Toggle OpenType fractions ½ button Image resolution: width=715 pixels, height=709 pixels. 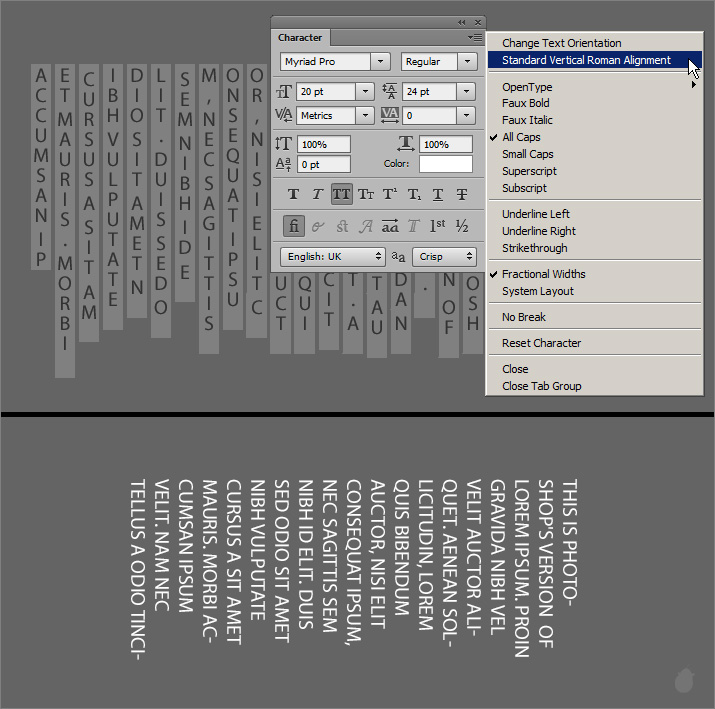(462, 226)
